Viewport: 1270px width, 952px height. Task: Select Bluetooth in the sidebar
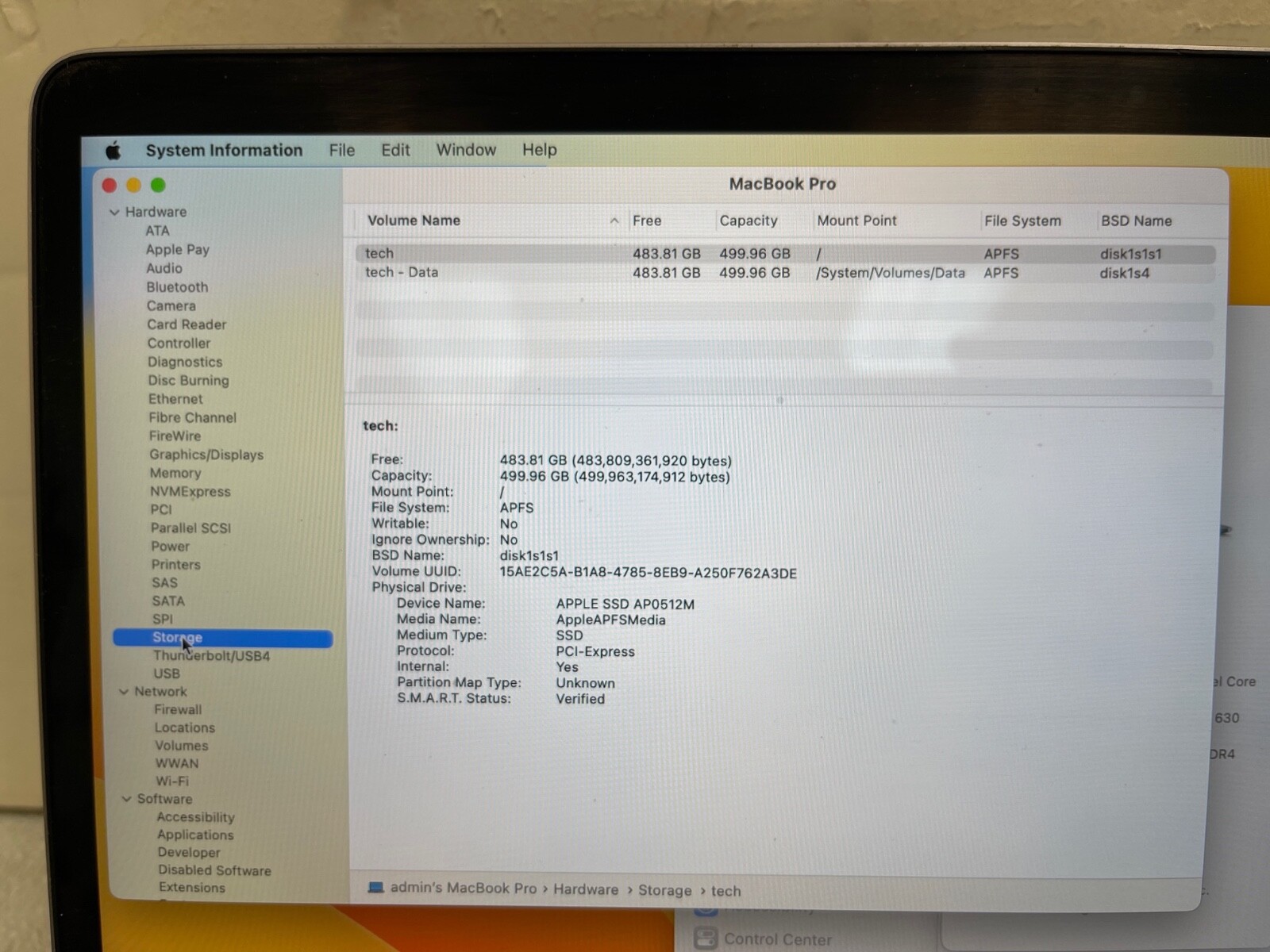177,287
